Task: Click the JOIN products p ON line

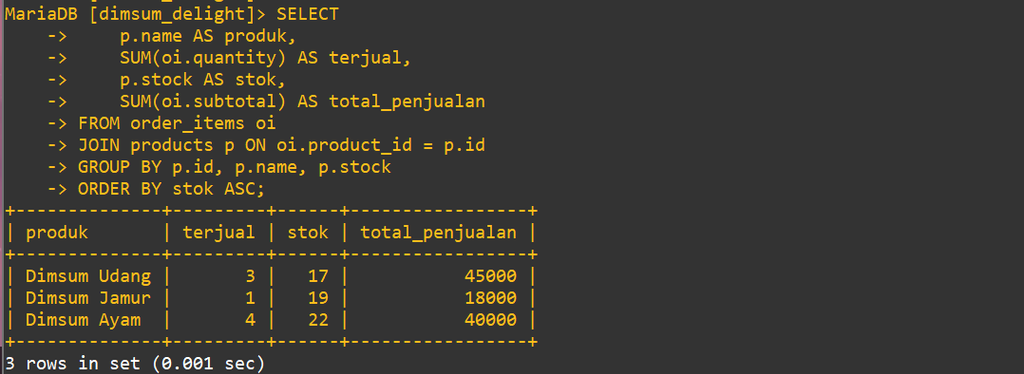Action: [x=281, y=146]
